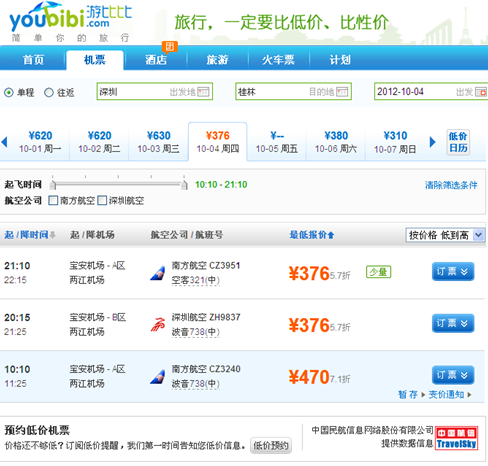The image size is (488, 466).
Task: Switch to the 火车票 tab
Action: 279,60
